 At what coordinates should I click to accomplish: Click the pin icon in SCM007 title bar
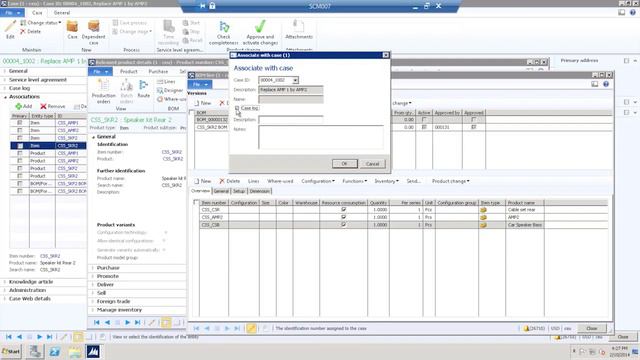pyautogui.click(x=202, y=6)
